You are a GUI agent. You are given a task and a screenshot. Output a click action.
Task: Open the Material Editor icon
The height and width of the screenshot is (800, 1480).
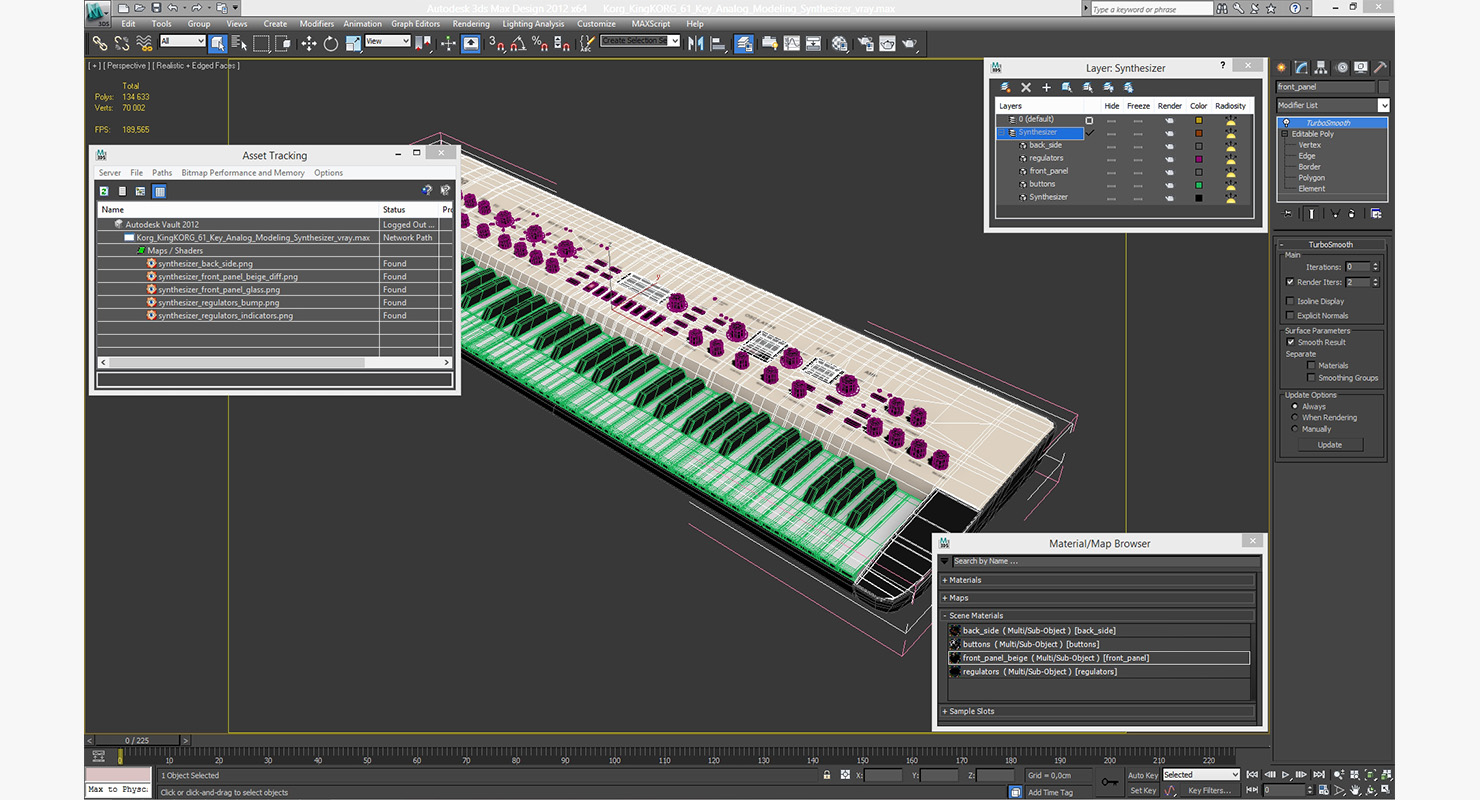click(x=840, y=43)
